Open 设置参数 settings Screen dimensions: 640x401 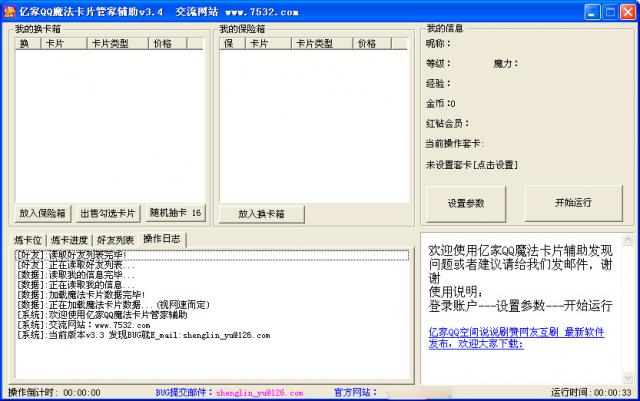click(466, 203)
